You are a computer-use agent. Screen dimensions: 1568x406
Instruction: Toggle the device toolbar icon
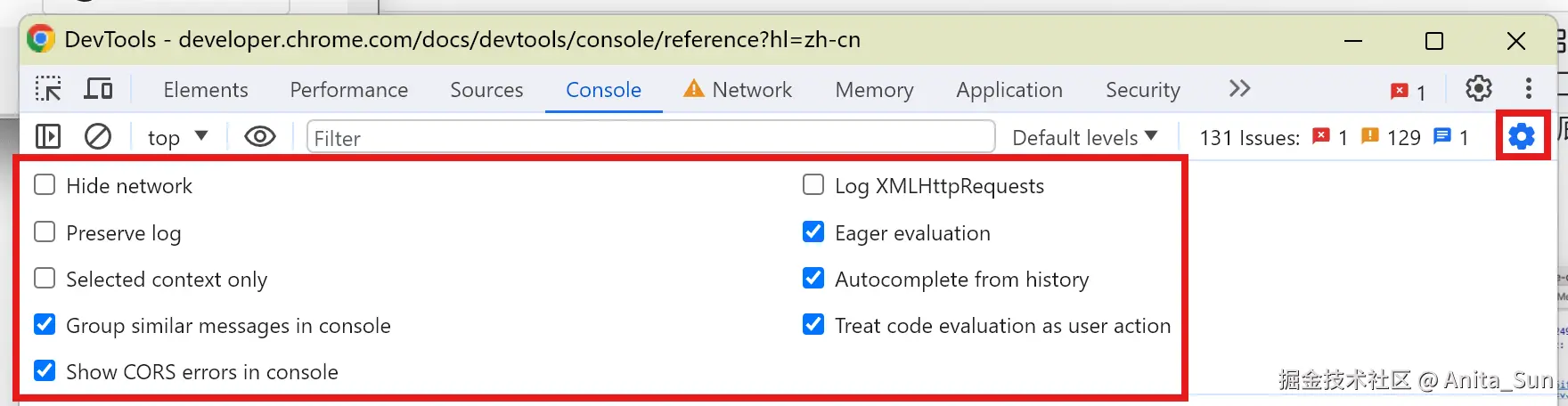(98, 89)
